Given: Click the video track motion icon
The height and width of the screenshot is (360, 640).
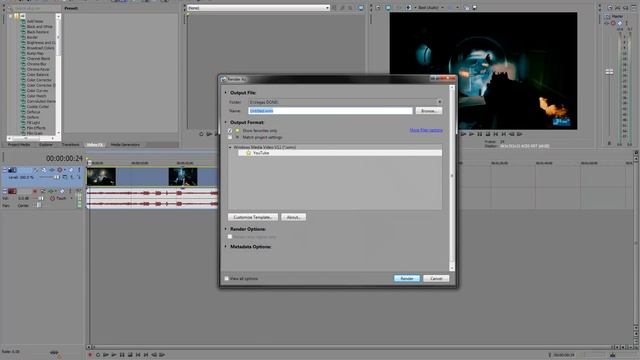Looking at the screenshot, I should [x=44, y=170].
